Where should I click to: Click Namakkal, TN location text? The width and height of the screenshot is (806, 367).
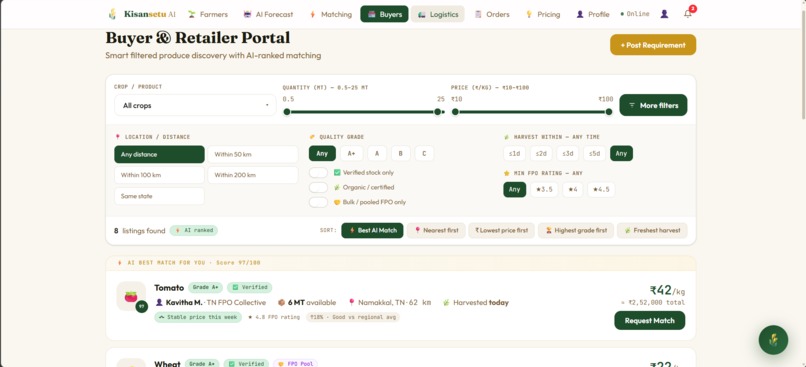382,303
